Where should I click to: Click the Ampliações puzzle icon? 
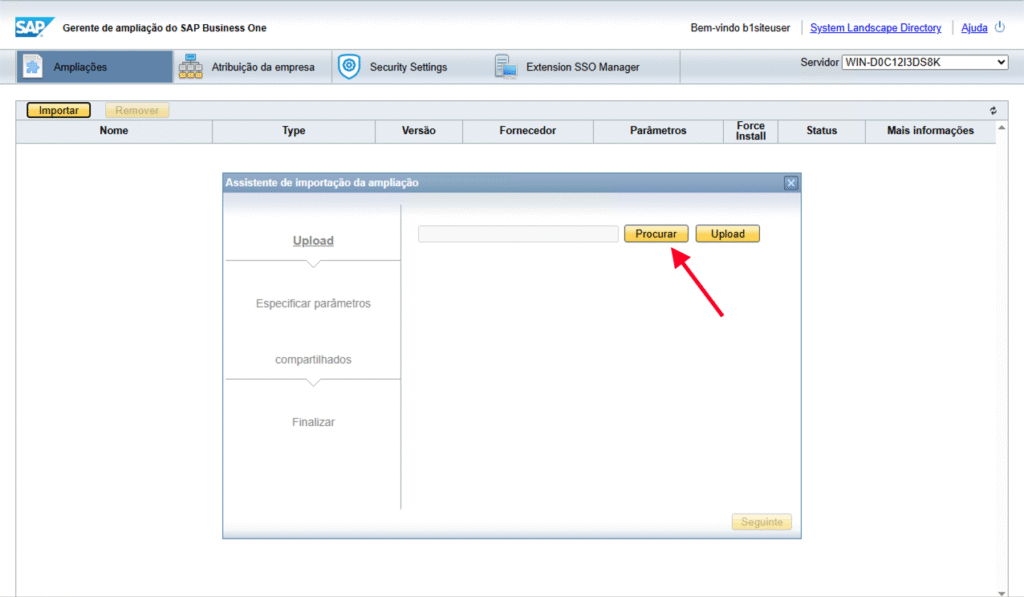(x=32, y=67)
